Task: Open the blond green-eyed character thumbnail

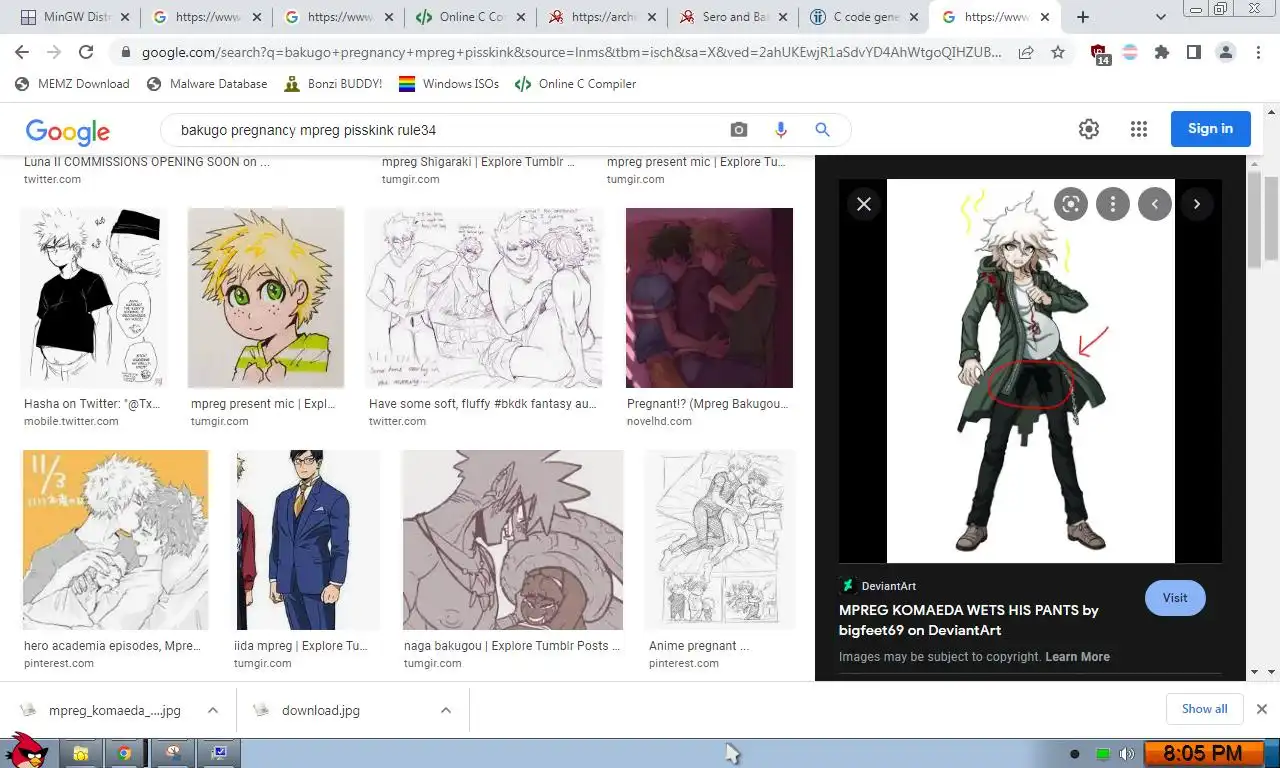Action: coord(266,298)
